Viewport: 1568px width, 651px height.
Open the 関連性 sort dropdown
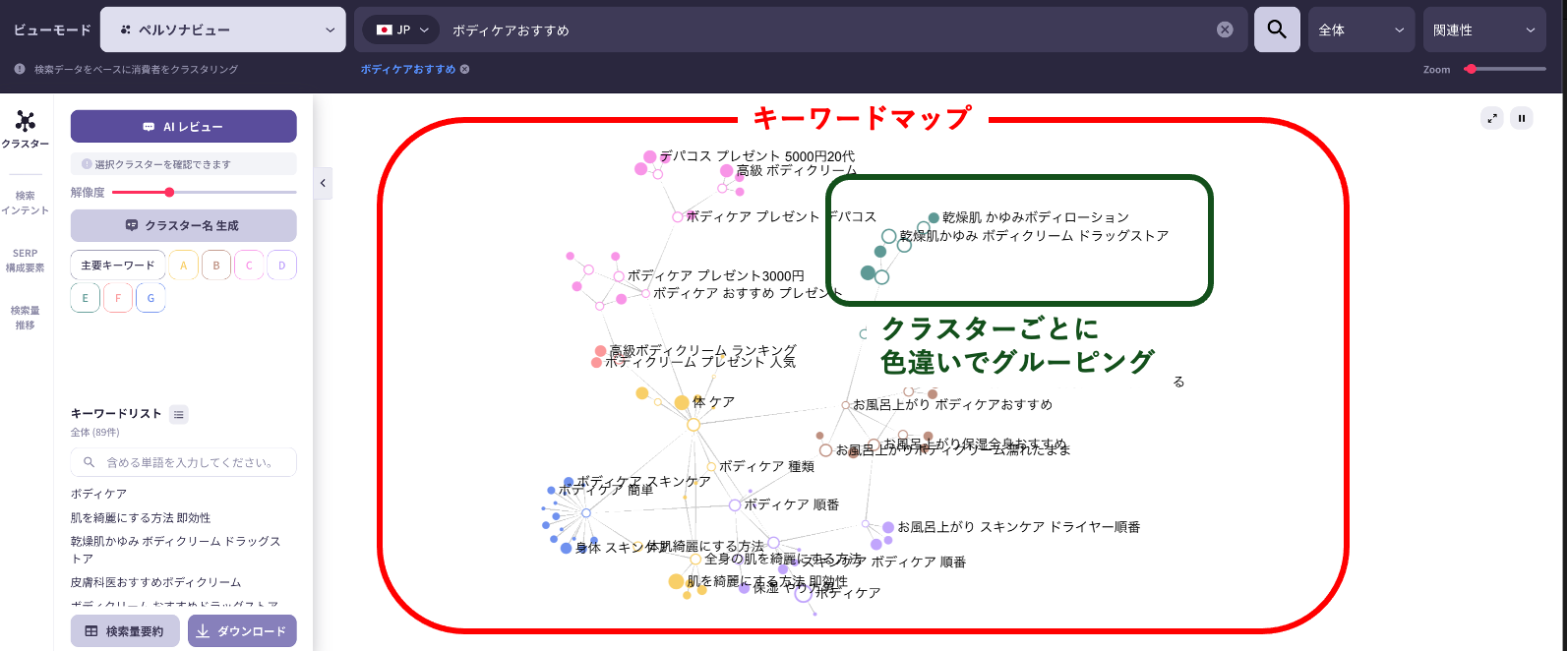coord(1483,30)
